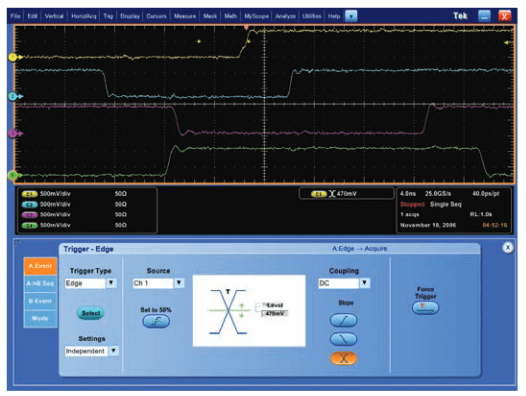This screenshot has width=526, height=396.
Task: Open the Coupling DC dropdown arrow
Action: pyautogui.click(x=365, y=283)
